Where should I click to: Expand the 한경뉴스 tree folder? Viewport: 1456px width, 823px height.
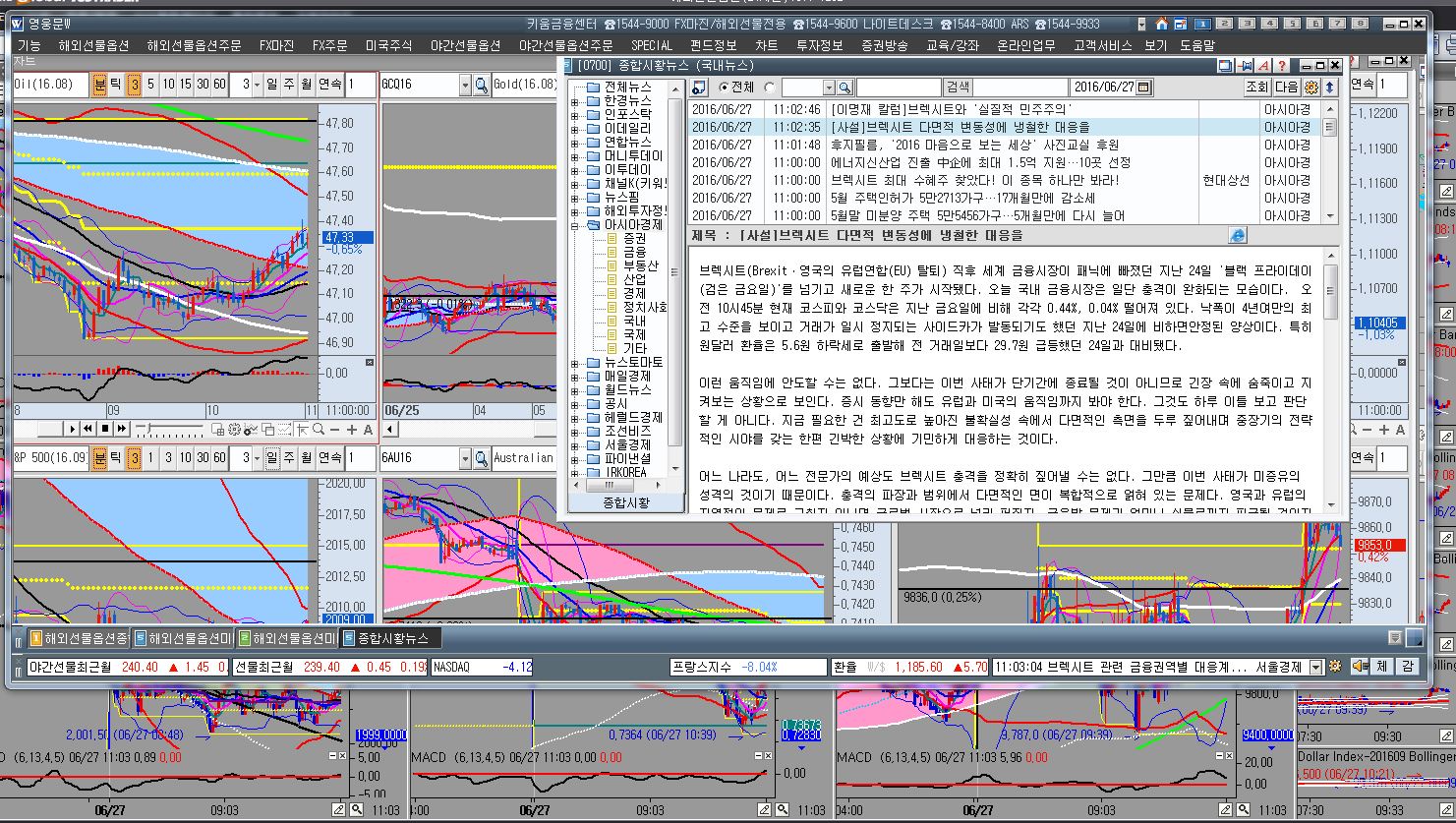coord(576,101)
